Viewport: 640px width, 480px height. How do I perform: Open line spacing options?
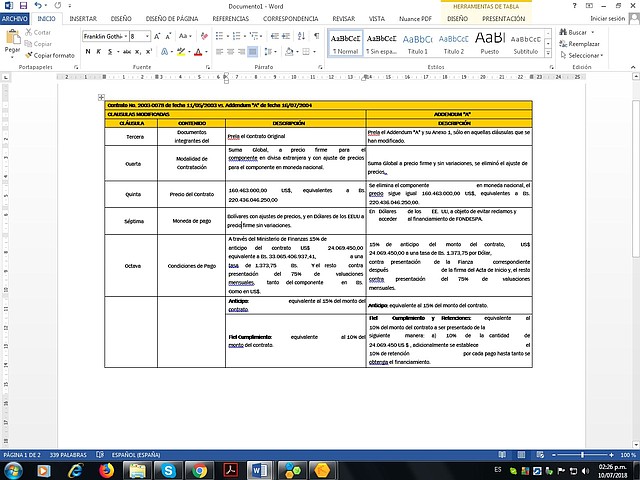(268, 51)
